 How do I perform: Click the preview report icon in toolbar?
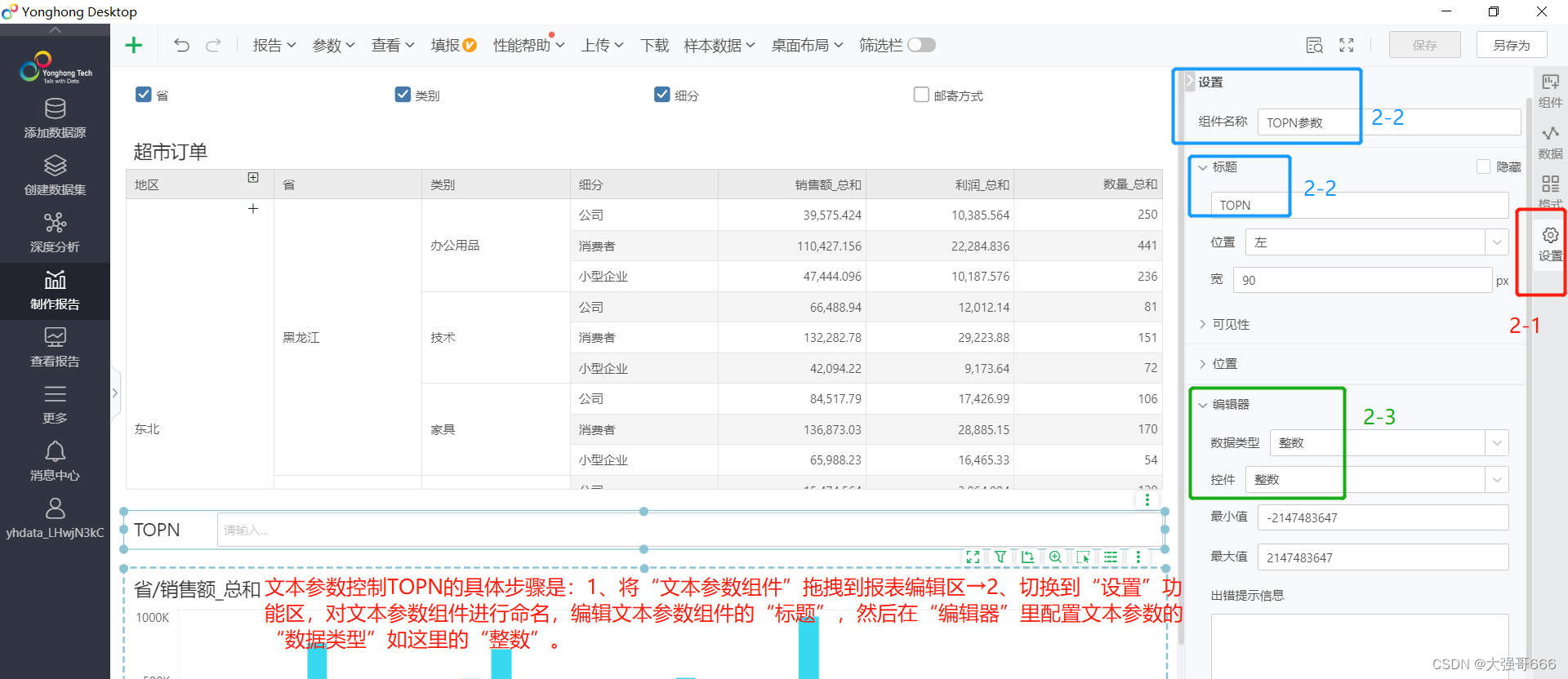[1314, 46]
